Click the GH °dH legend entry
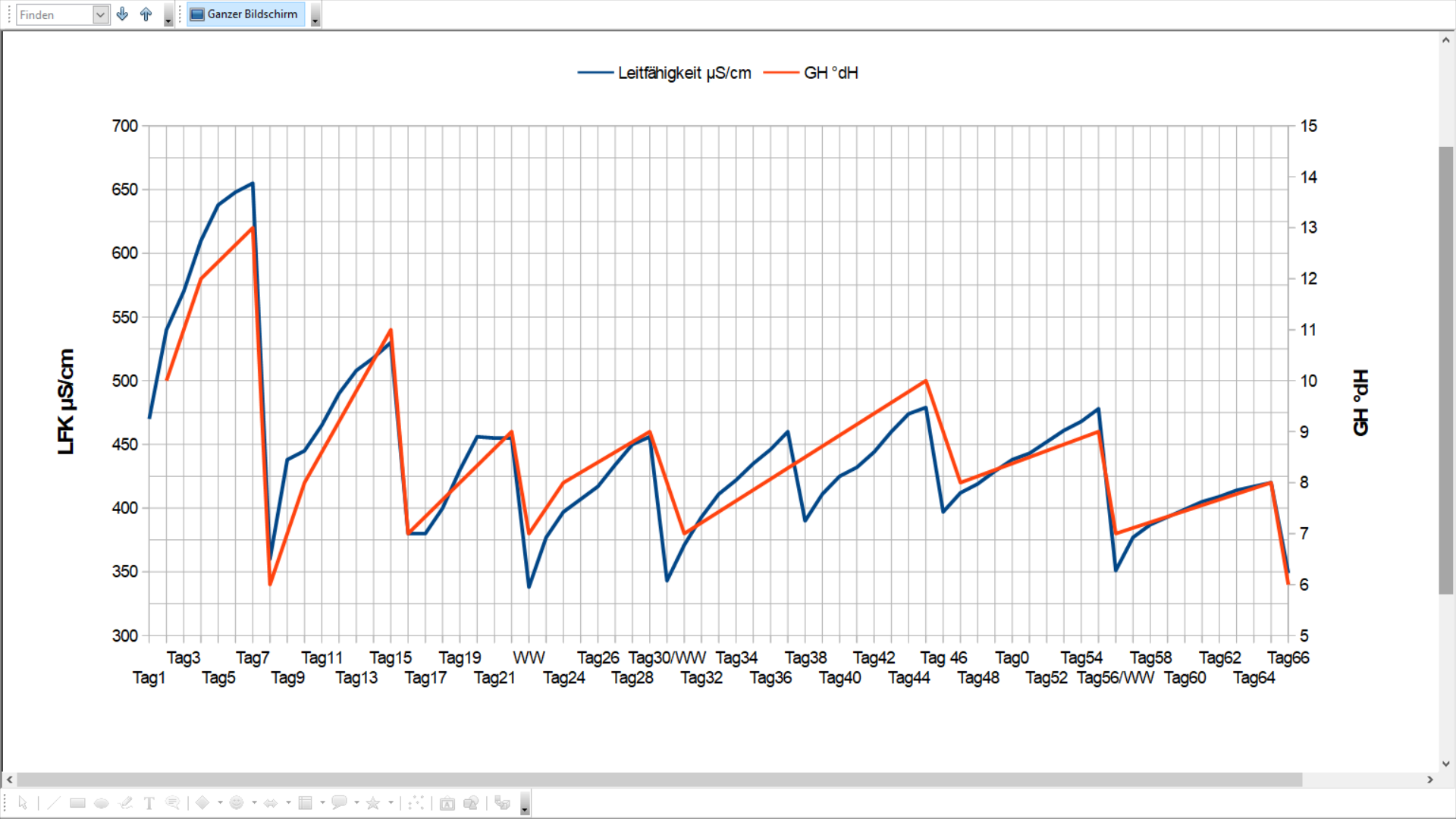The width and height of the screenshot is (1456, 819). coord(830,73)
